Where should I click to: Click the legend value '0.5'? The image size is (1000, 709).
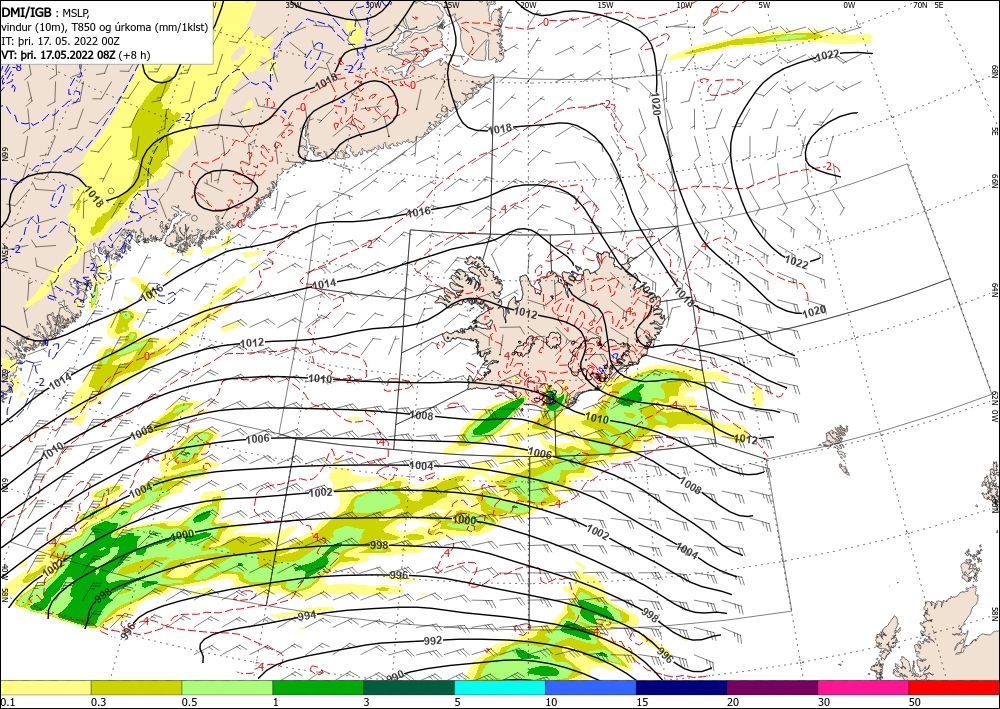click(189, 701)
